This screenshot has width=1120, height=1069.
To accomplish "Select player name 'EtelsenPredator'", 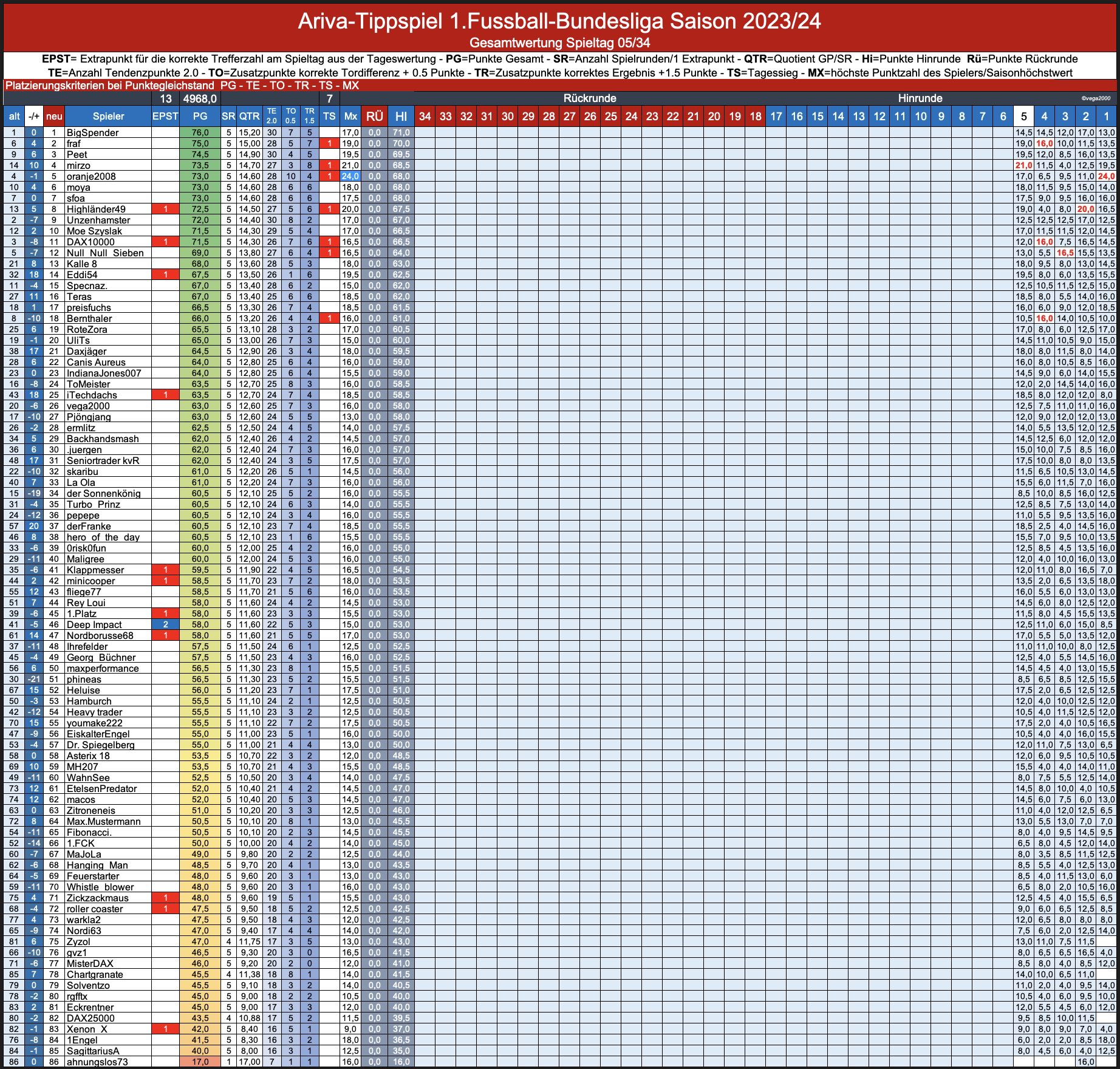I will pyautogui.click(x=101, y=788).
